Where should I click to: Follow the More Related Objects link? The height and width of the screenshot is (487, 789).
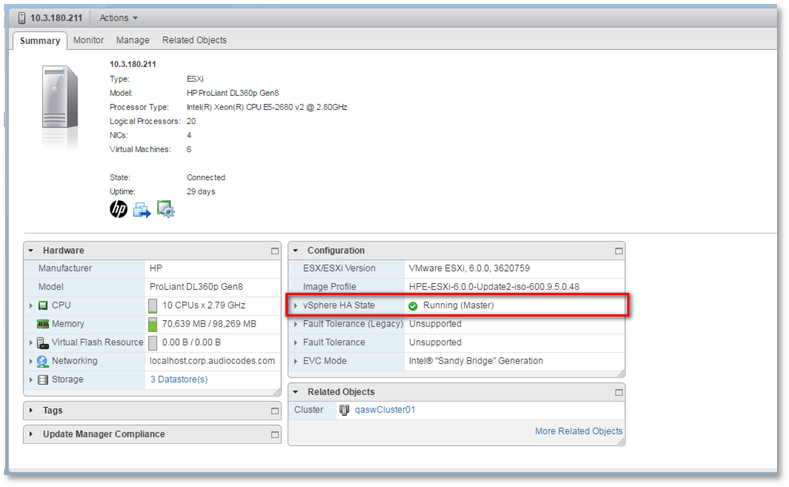[578, 432]
